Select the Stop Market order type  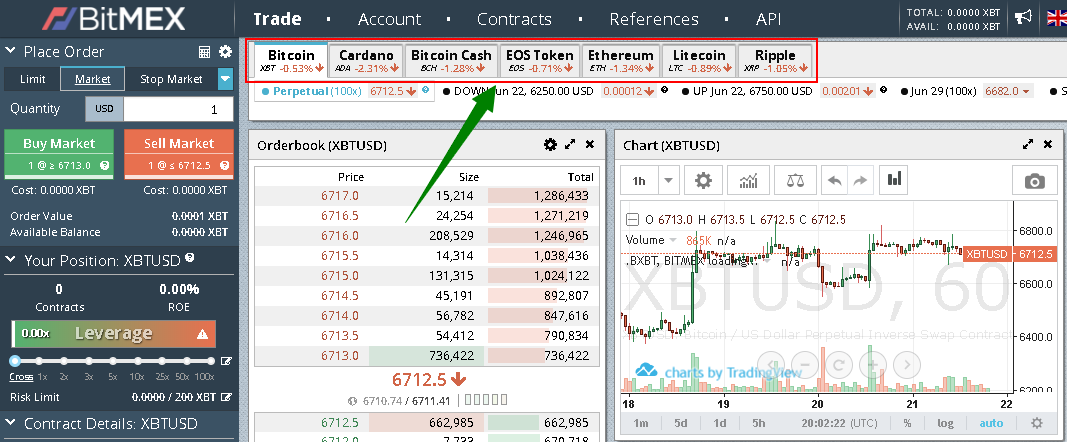click(171, 79)
